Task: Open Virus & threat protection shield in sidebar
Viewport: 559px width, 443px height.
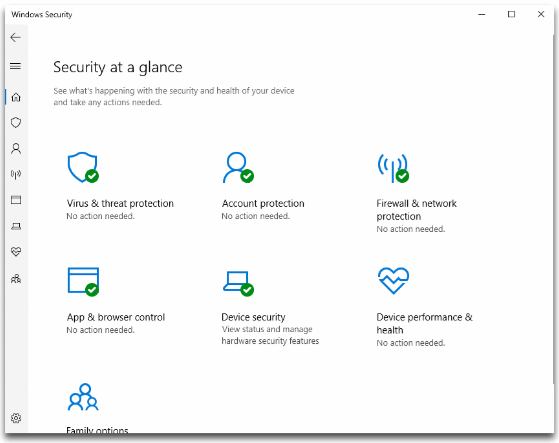Action: [16, 123]
